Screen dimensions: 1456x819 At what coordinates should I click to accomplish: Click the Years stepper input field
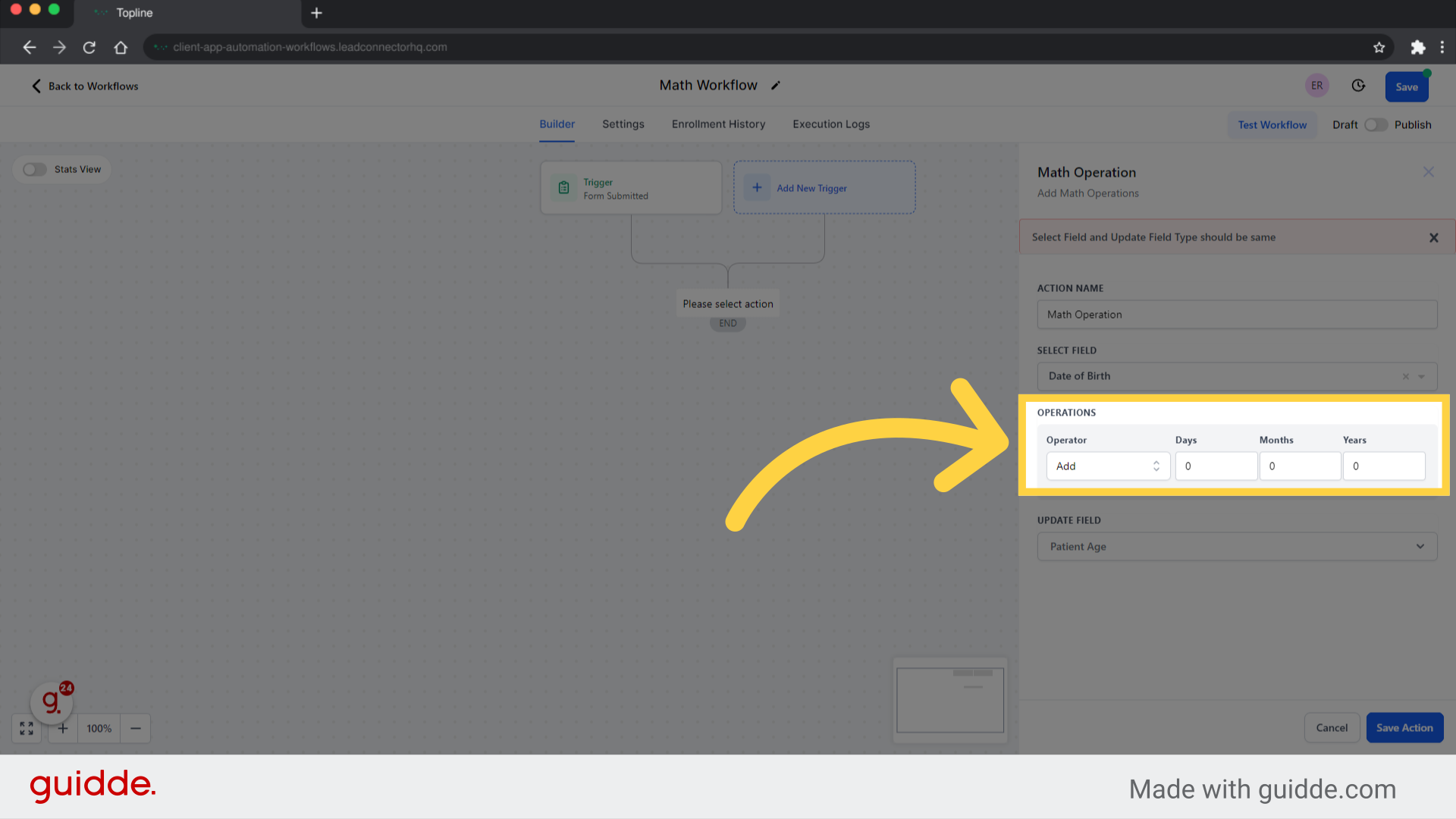click(x=1384, y=466)
